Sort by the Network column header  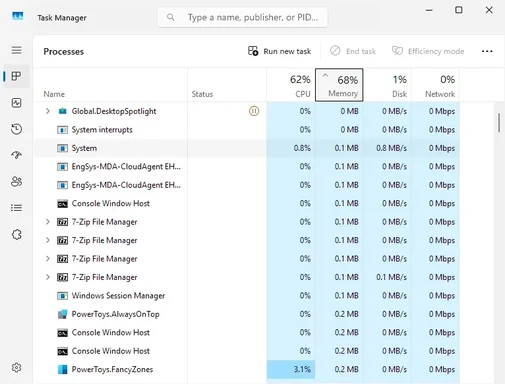point(435,85)
